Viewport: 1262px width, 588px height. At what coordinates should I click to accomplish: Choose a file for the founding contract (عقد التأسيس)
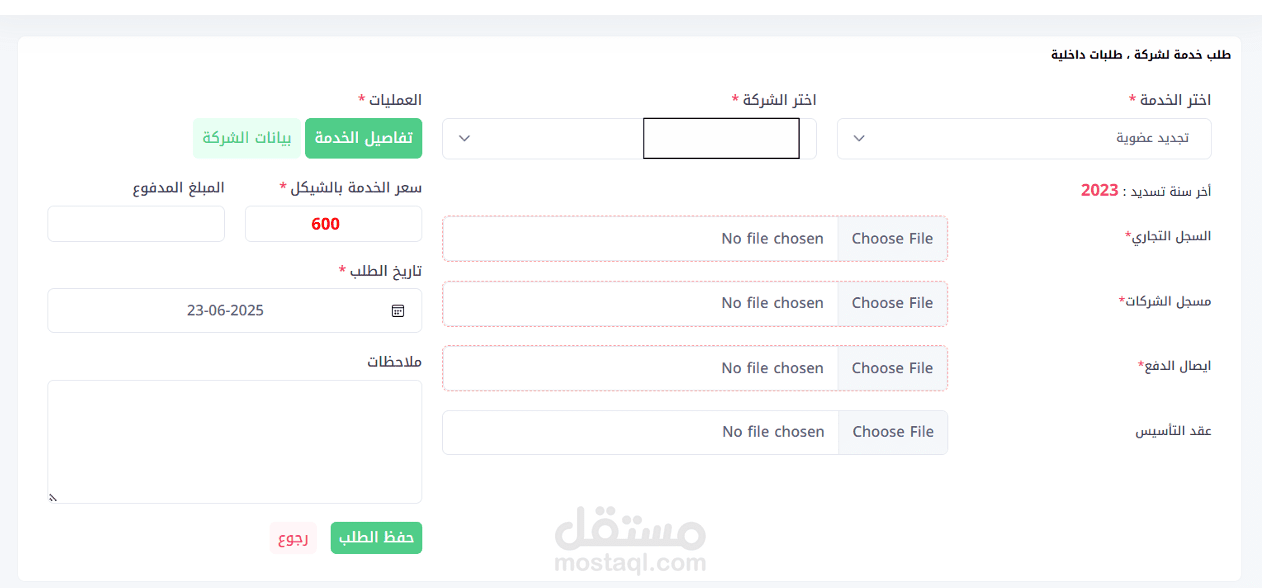tap(892, 432)
